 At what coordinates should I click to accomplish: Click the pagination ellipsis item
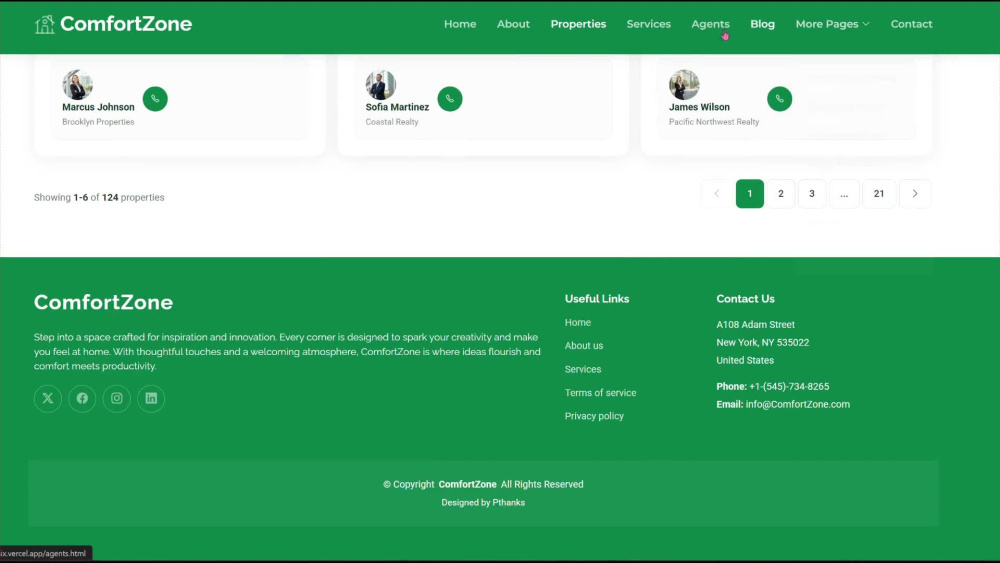pos(844,194)
